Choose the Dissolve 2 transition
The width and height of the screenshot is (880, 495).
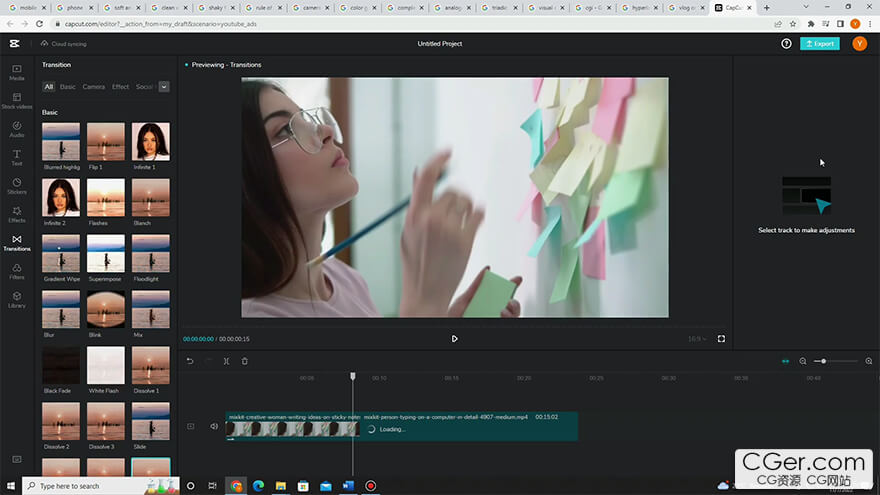[x=61, y=421]
